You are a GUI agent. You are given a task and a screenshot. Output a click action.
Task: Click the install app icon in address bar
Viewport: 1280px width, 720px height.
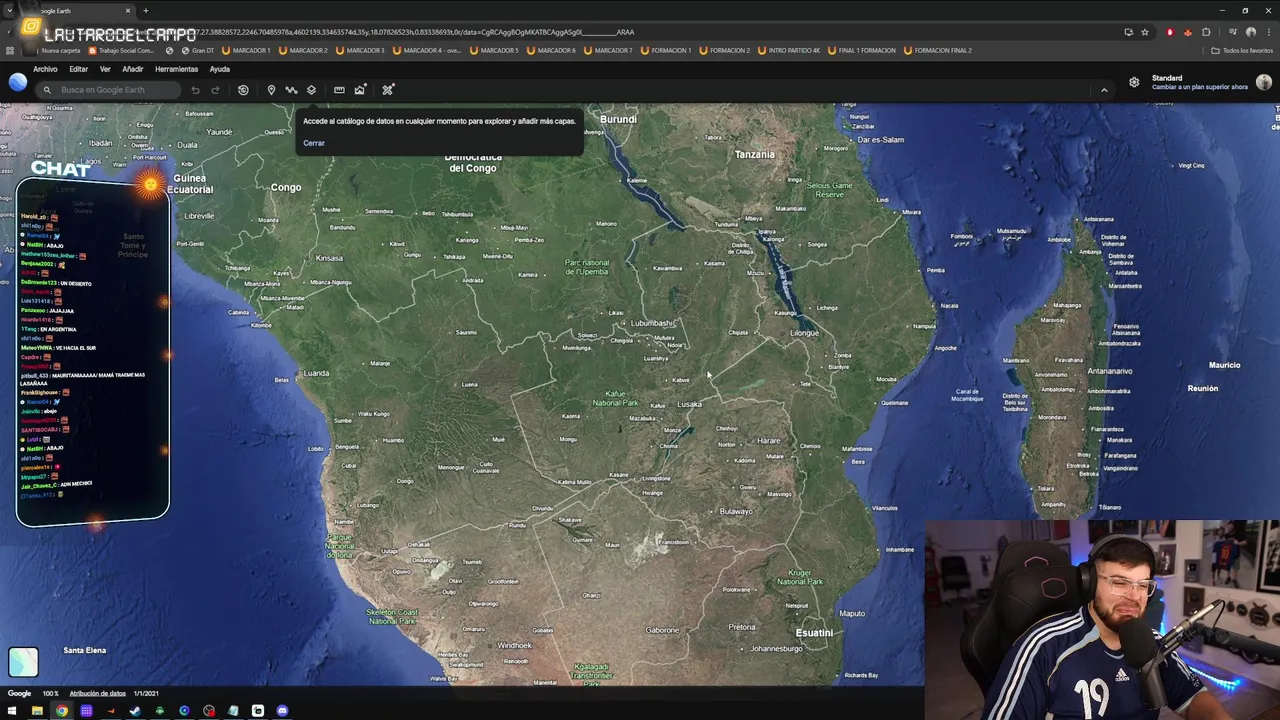coord(1128,32)
